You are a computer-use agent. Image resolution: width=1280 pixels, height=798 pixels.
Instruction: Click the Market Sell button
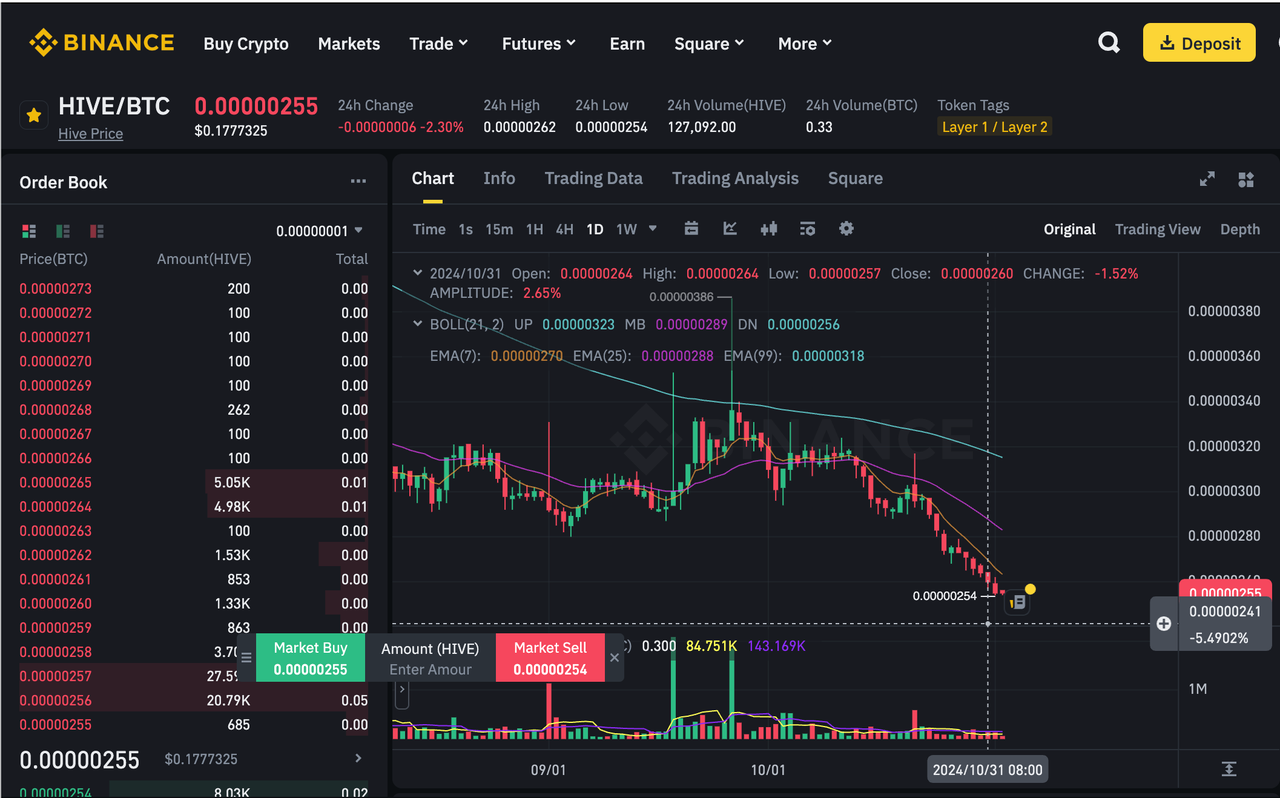click(550, 658)
